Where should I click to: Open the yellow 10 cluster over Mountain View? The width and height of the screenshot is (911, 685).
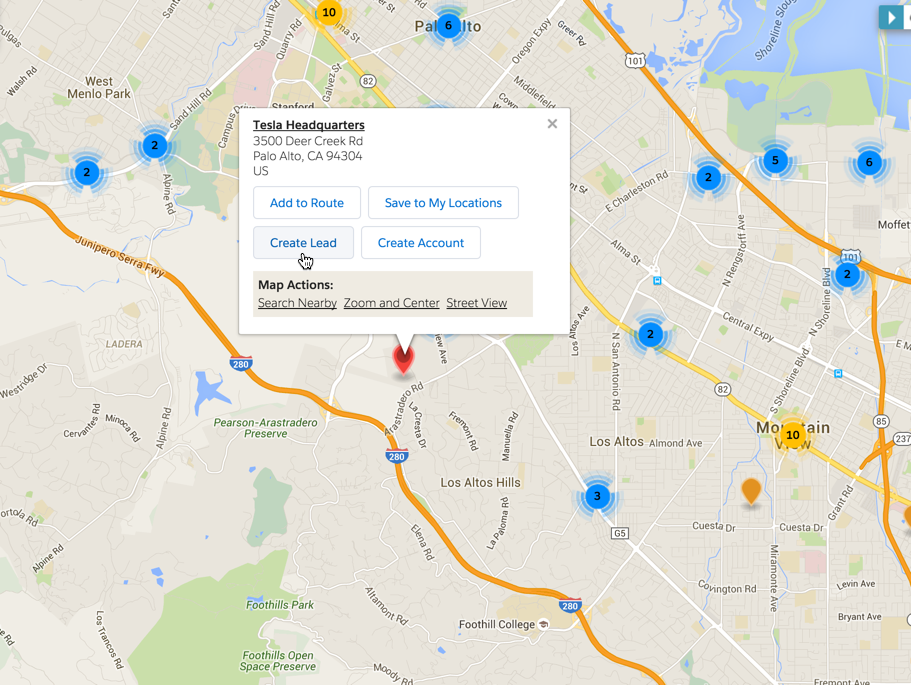[x=792, y=435]
